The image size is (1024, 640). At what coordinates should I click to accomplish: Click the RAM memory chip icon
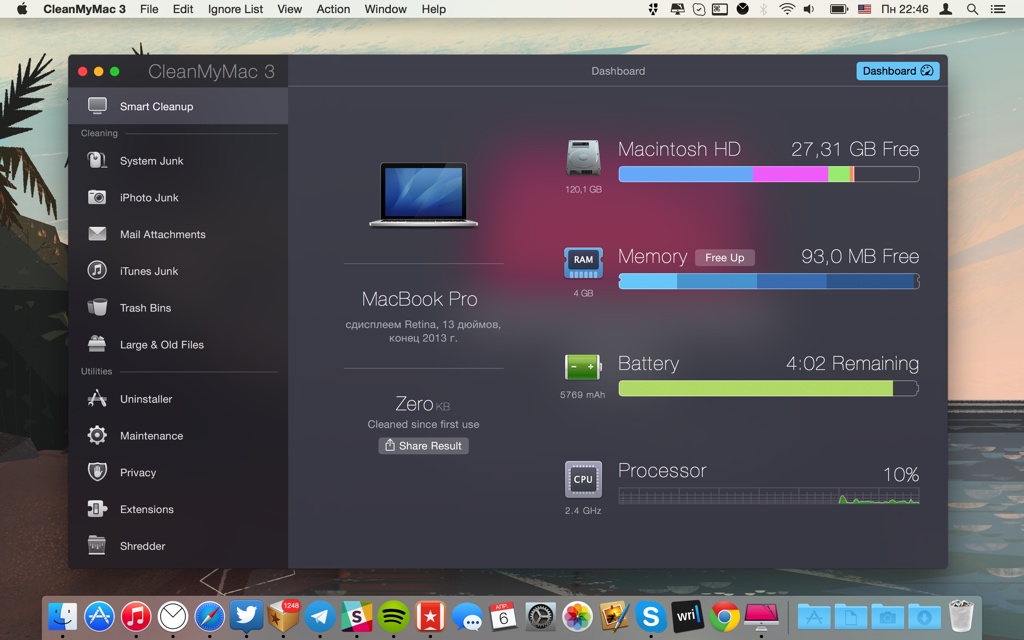tap(583, 262)
